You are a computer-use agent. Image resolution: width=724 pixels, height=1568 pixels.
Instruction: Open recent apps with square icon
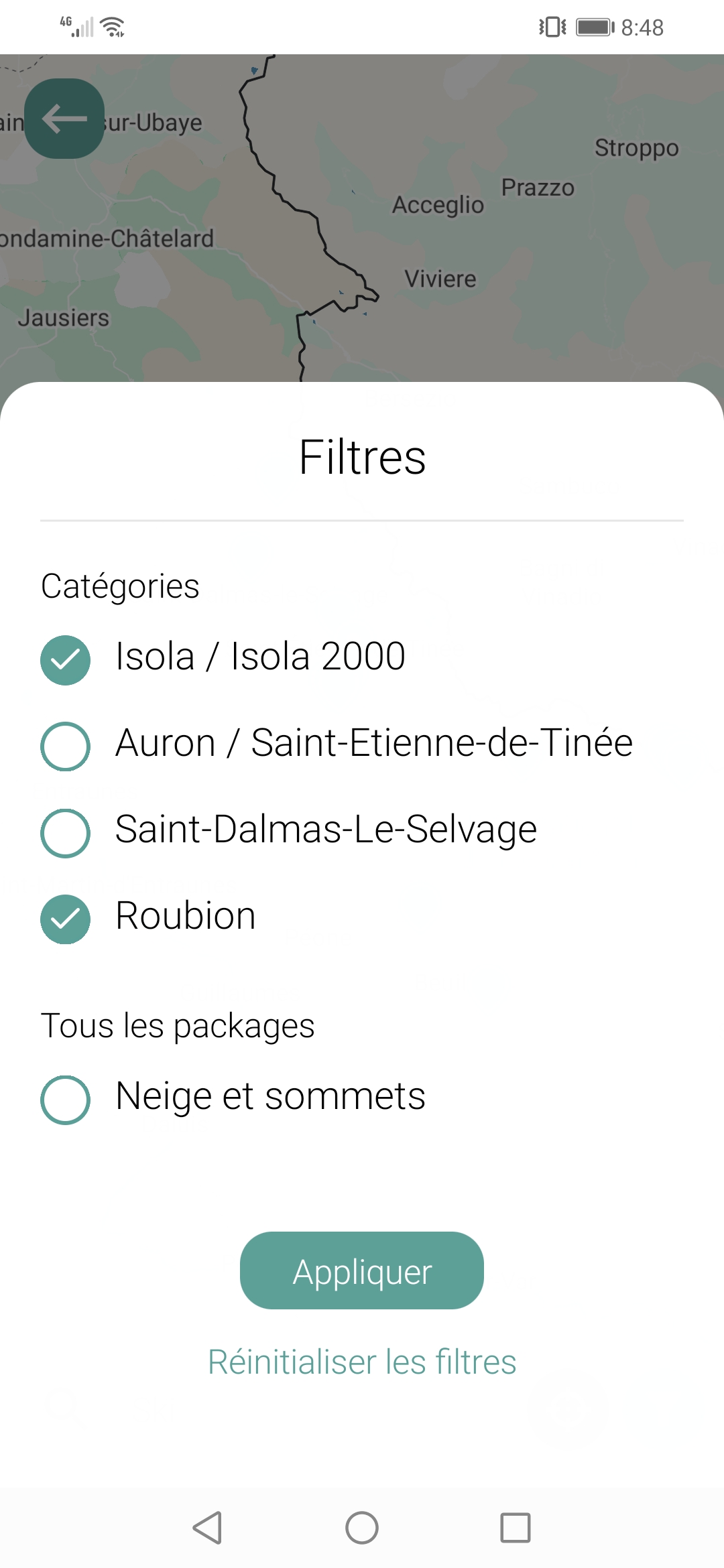tap(516, 1528)
